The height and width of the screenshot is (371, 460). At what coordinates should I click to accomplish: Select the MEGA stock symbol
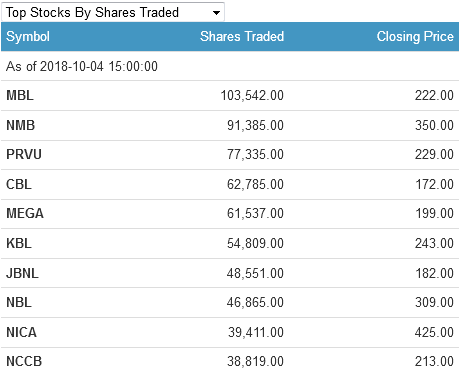pyautogui.click(x=25, y=214)
